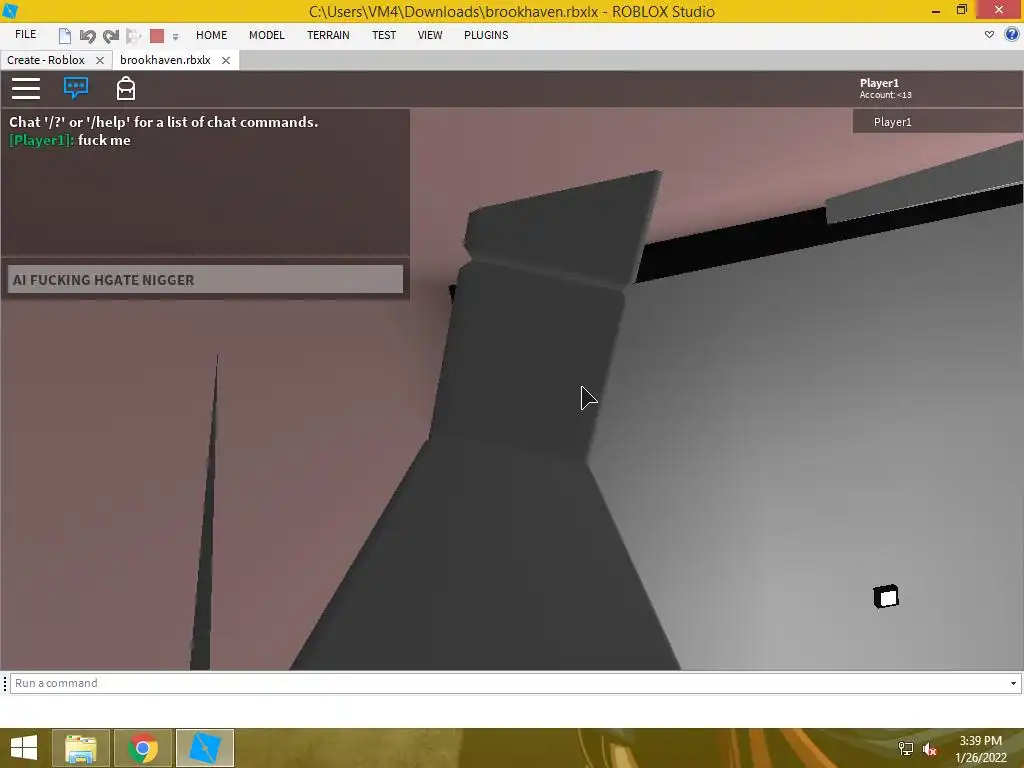1024x768 pixels.
Task: Open the FILE menu
Action: [25, 35]
